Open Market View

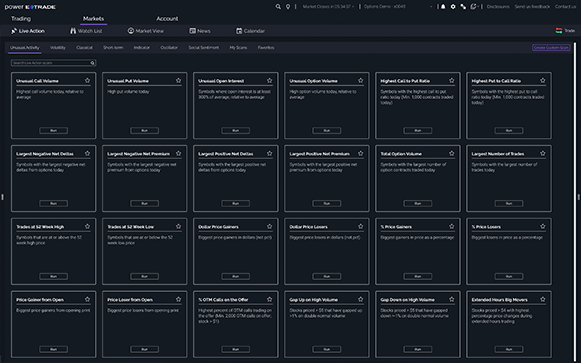[146, 31]
